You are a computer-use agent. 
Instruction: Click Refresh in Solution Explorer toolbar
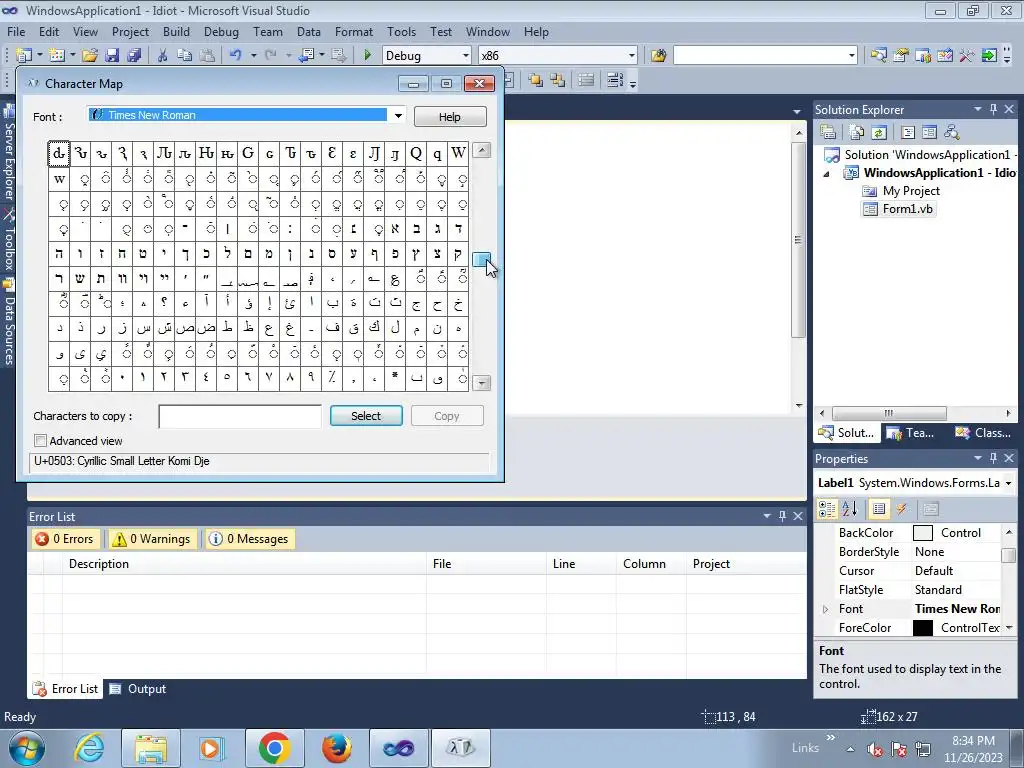pos(879,133)
